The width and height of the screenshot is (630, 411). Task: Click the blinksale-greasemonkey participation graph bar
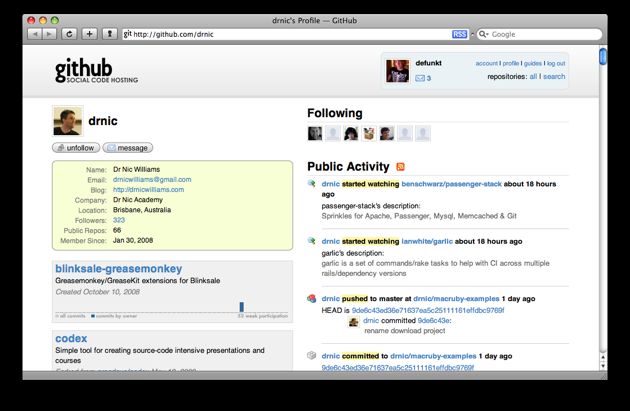click(241, 307)
